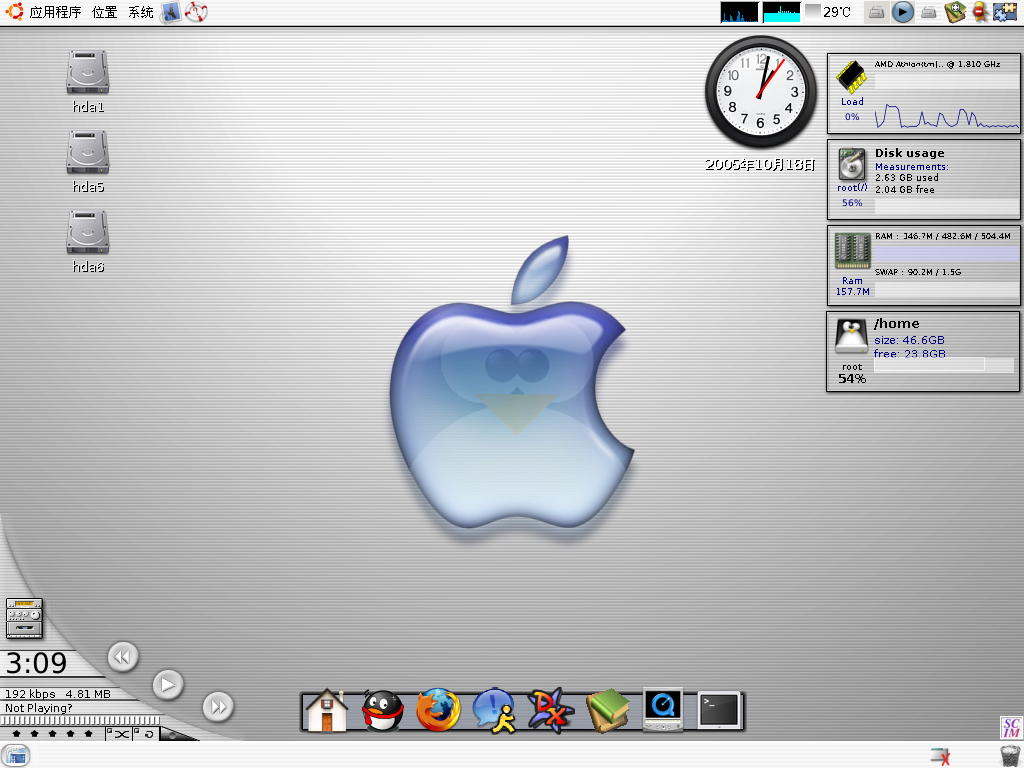Click the lifesaver help icon in top panel

(x=196, y=12)
